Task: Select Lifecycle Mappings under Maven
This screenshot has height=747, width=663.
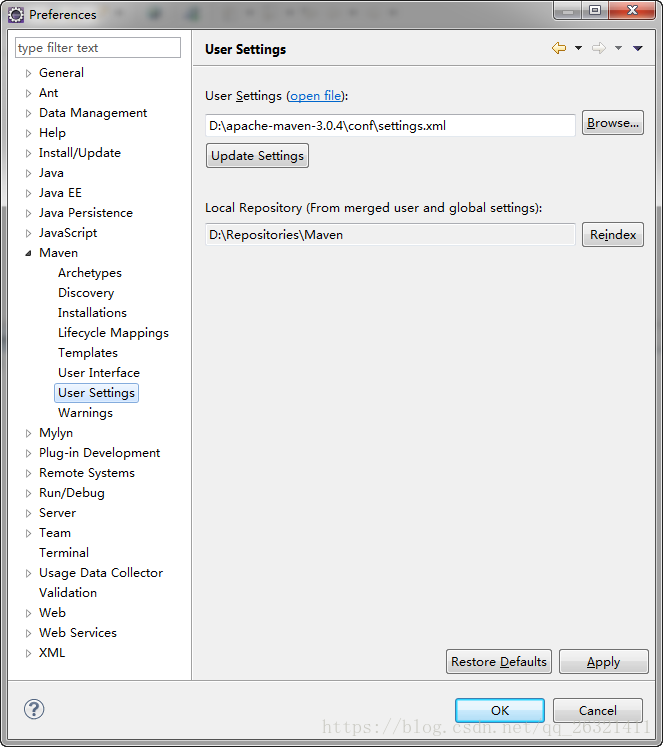Action: click(113, 333)
